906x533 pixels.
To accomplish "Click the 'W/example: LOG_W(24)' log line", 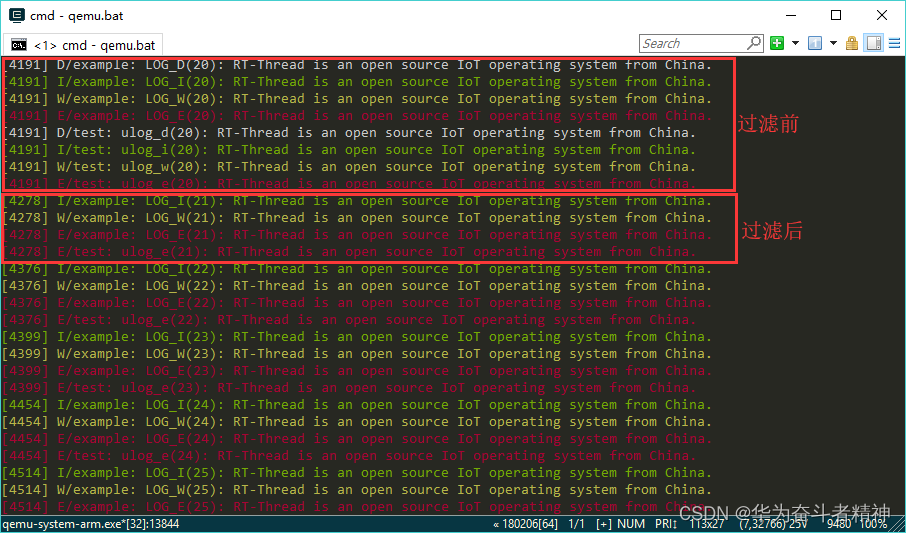I will pos(357,421).
